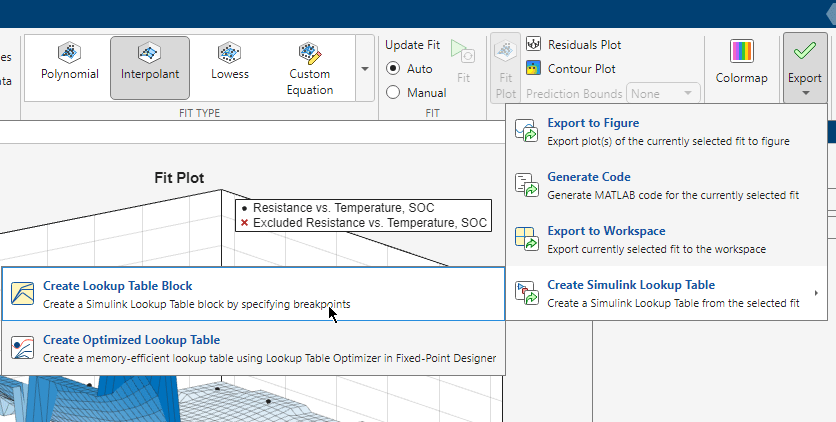Select the Auto update fit option
The width and height of the screenshot is (836, 422).
coord(393,69)
